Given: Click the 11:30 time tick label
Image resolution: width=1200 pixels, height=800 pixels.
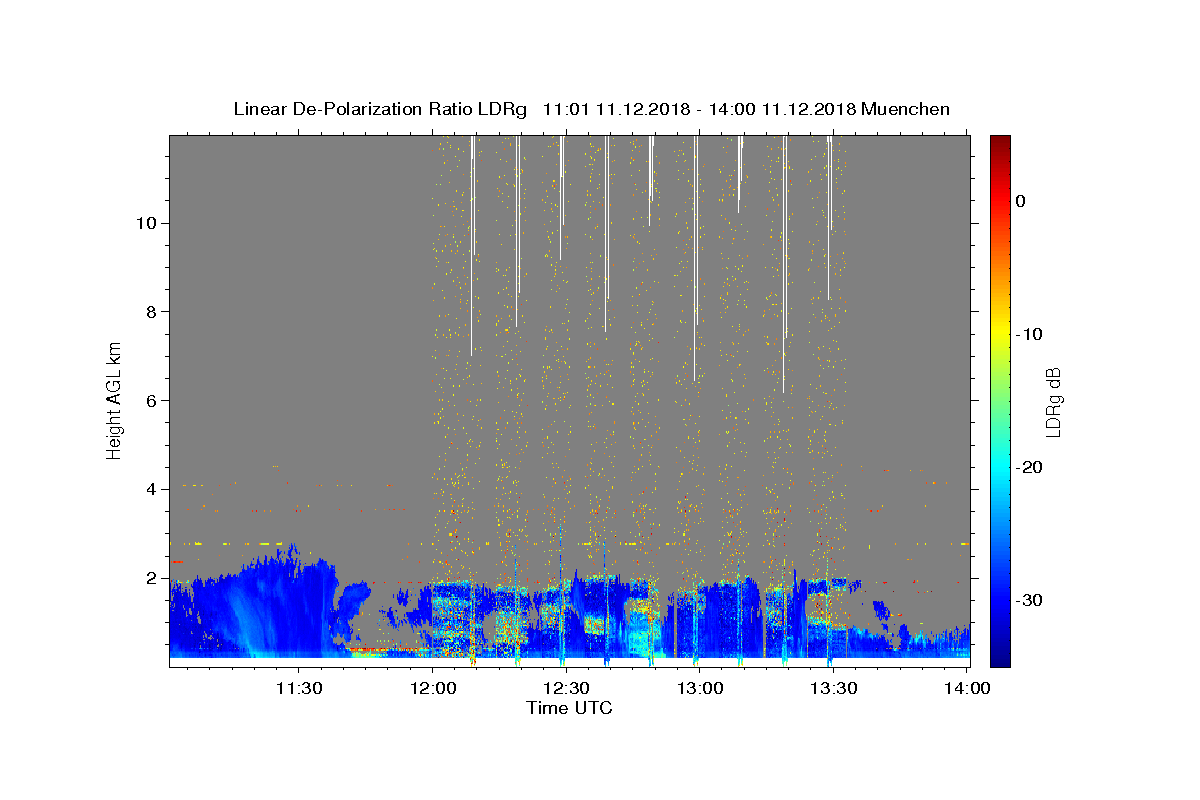Looking at the screenshot, I should point(299,688).
